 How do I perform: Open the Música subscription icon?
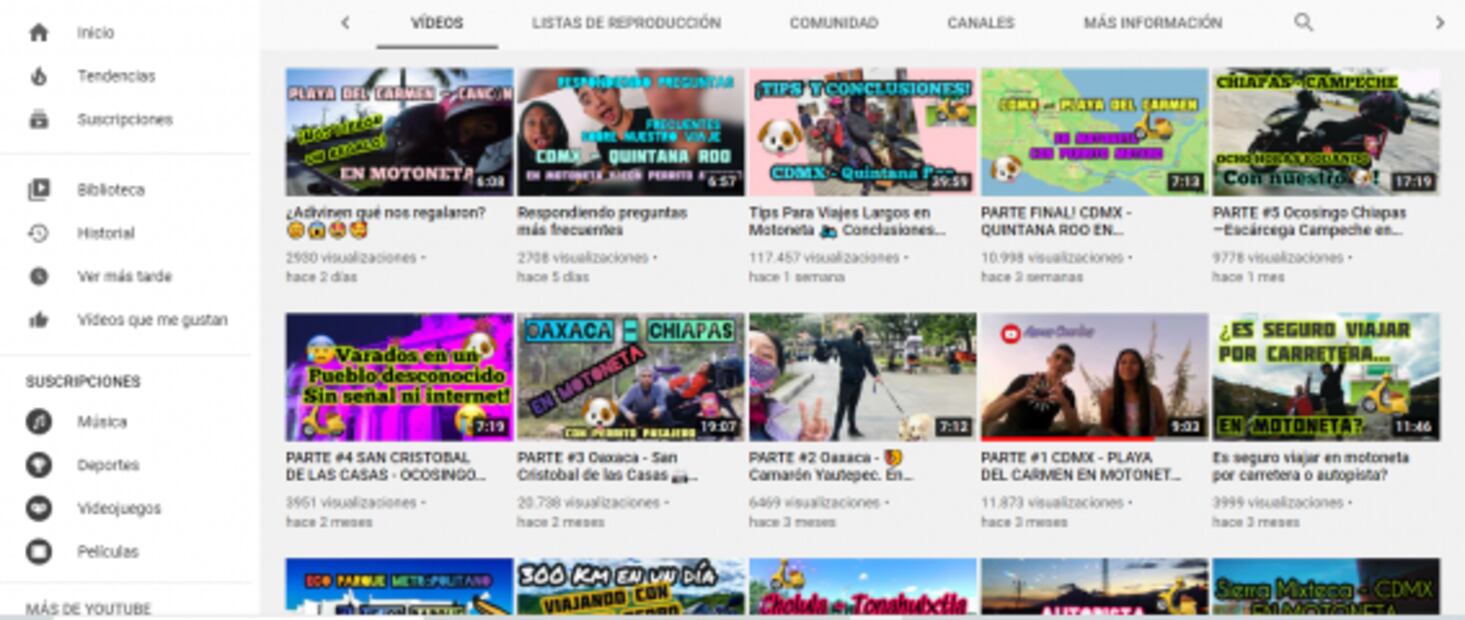coord(39,422)
